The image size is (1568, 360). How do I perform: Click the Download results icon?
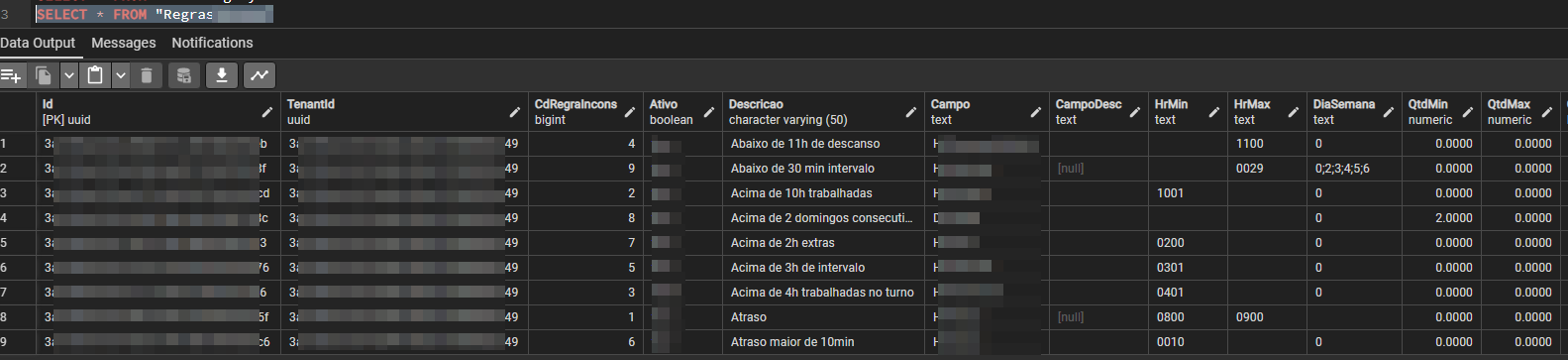[222, 75]
